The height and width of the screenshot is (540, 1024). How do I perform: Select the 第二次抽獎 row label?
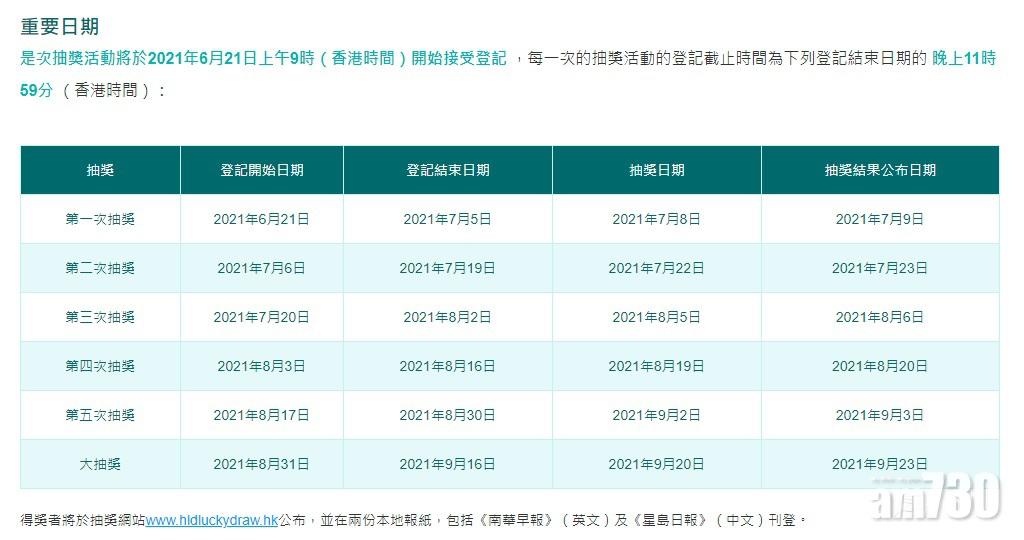(x=100, y=268)
